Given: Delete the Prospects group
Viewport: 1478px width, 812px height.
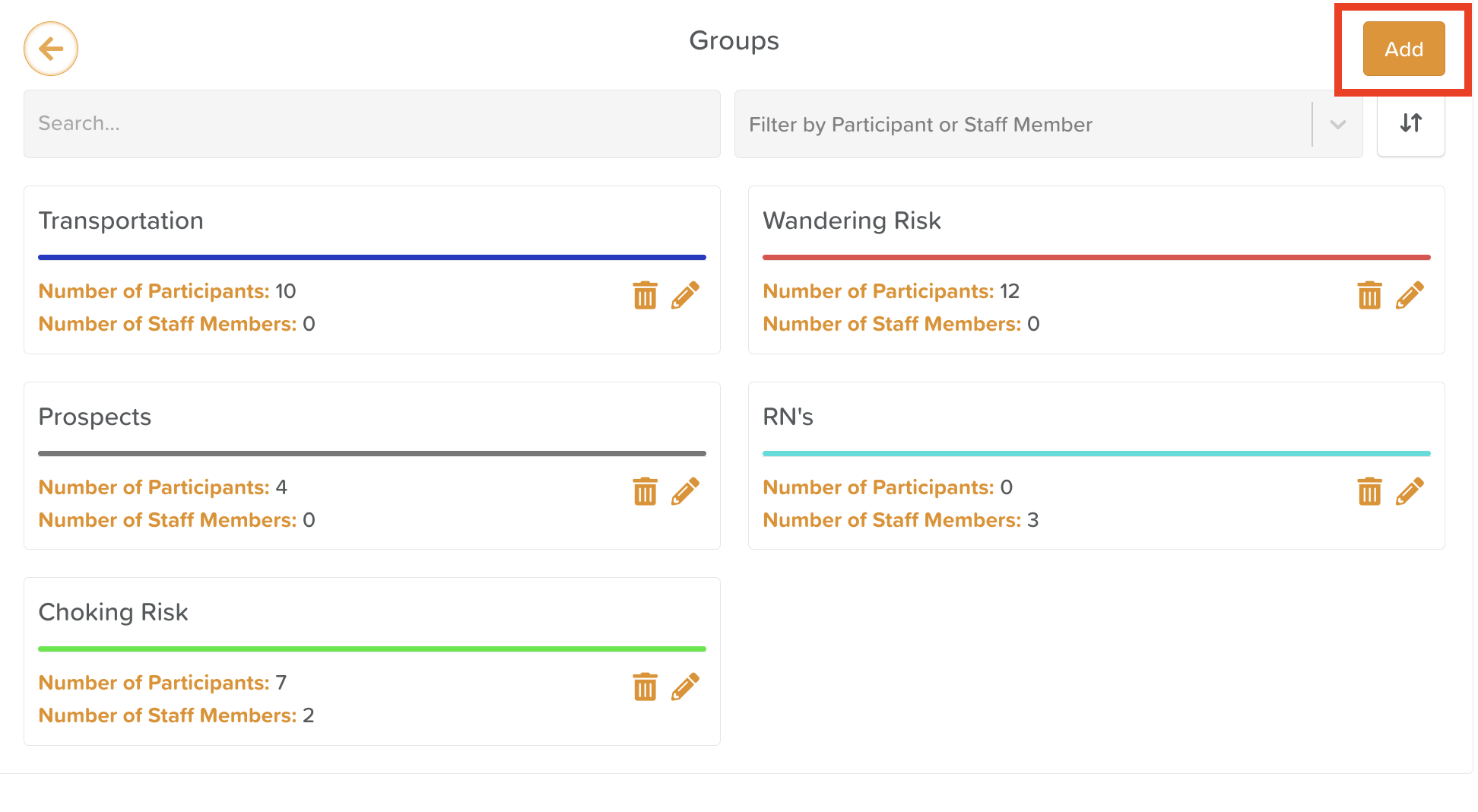Looking at the screenshot, I should pos(645,491).
